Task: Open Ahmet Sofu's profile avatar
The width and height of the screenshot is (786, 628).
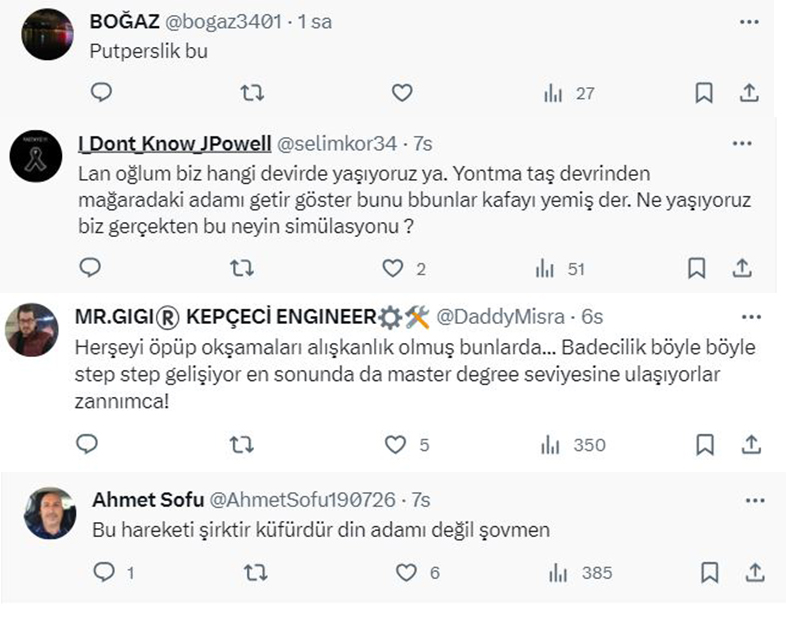Action: coord(49,513)
